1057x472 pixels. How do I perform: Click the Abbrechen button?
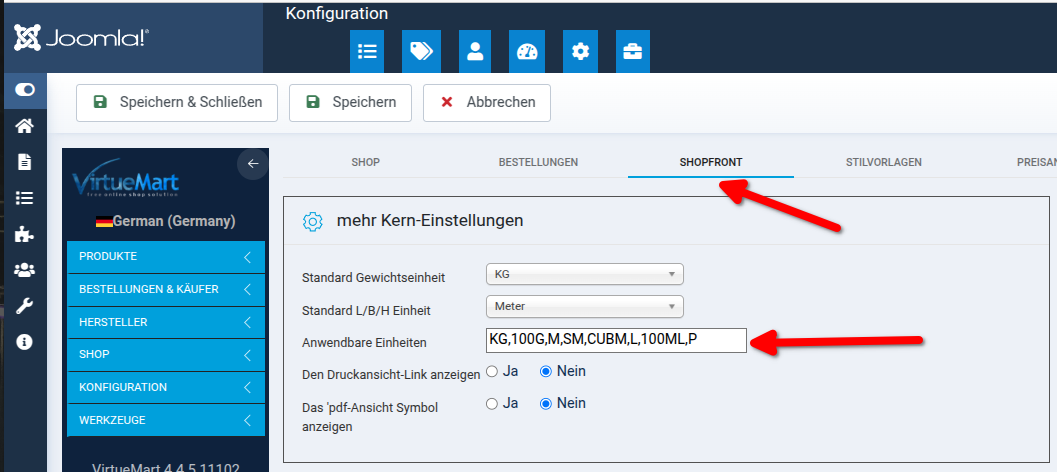[487, 102]
